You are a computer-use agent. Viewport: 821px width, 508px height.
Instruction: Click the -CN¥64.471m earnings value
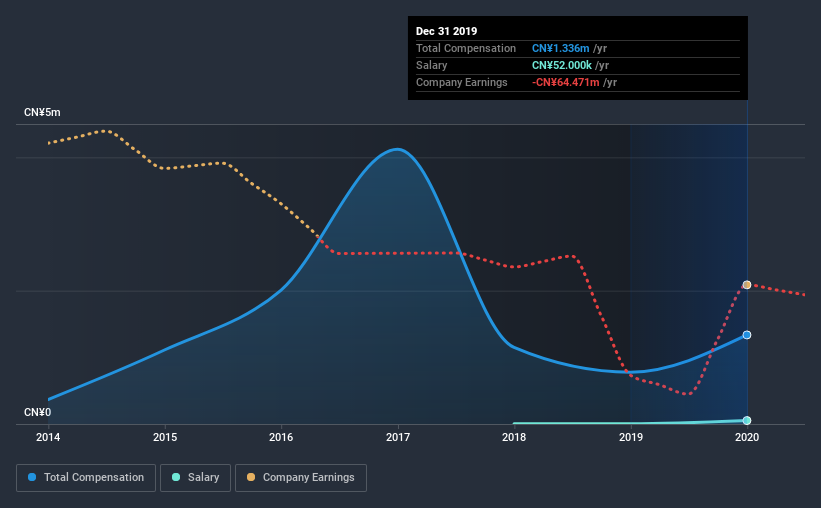565,82
